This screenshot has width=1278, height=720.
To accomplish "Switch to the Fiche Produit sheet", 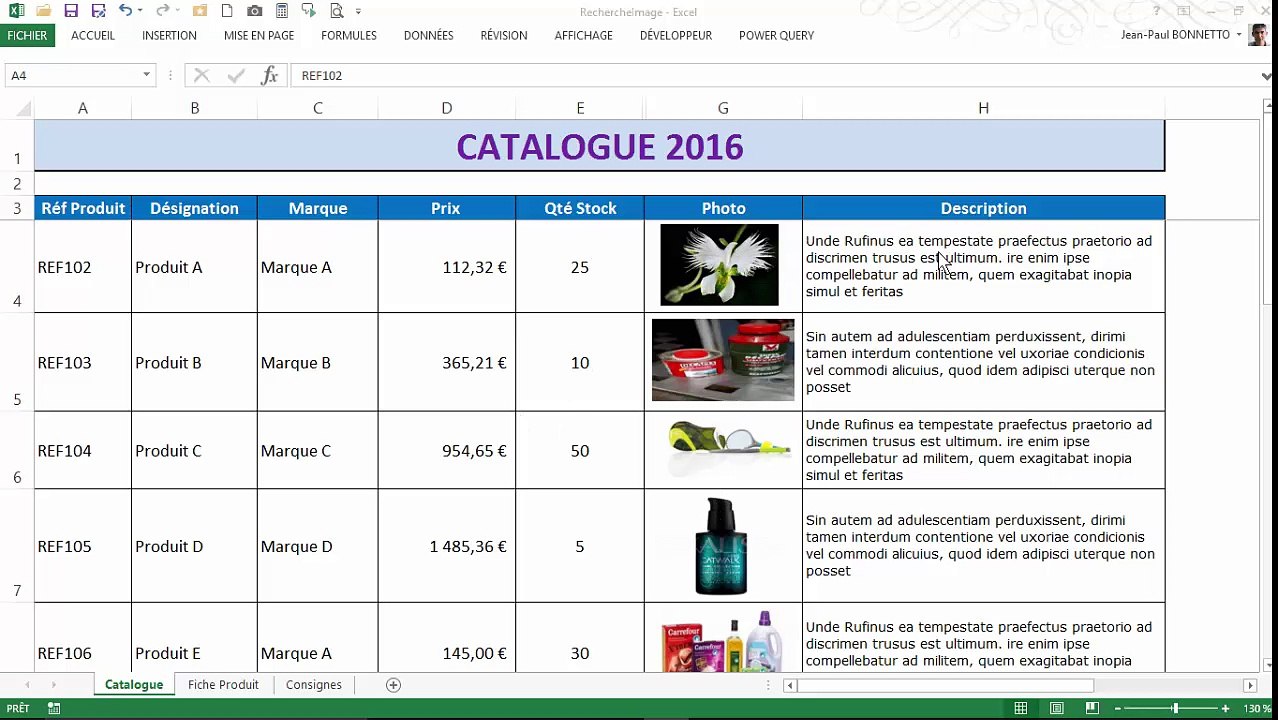I will 223,685.
